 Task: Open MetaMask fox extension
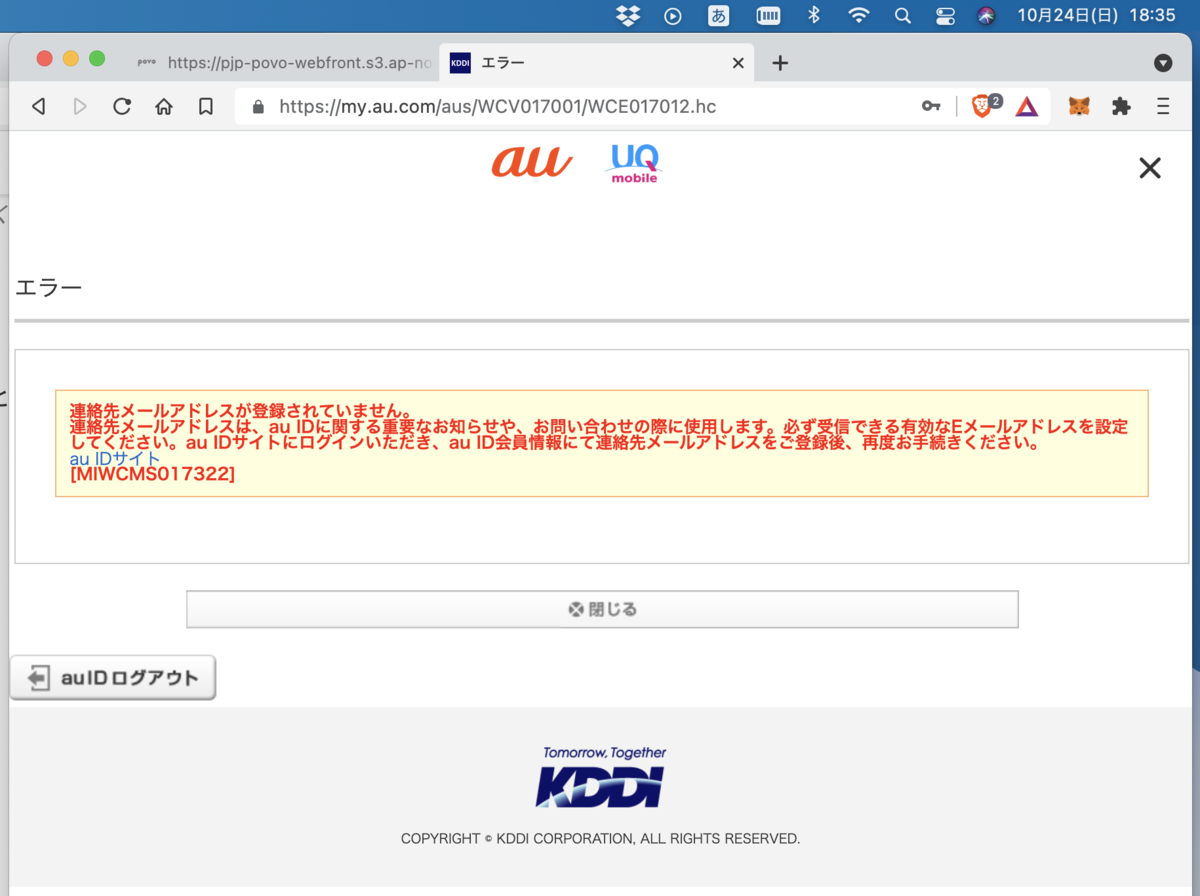coord(1079,106)
